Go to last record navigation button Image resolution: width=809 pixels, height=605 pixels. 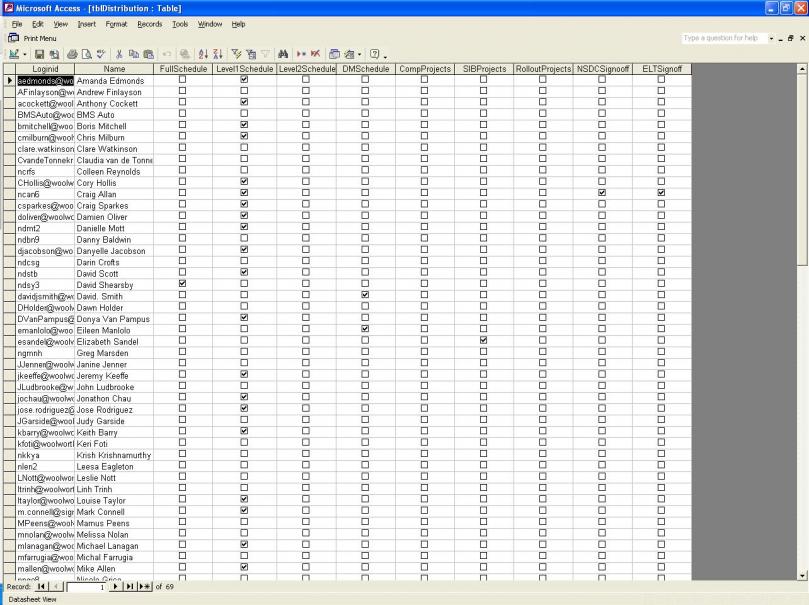point(130,586)
